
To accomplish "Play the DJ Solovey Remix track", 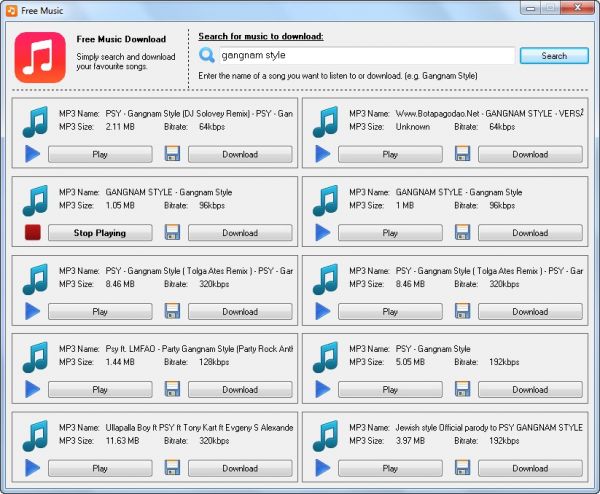I will [100, 154].
